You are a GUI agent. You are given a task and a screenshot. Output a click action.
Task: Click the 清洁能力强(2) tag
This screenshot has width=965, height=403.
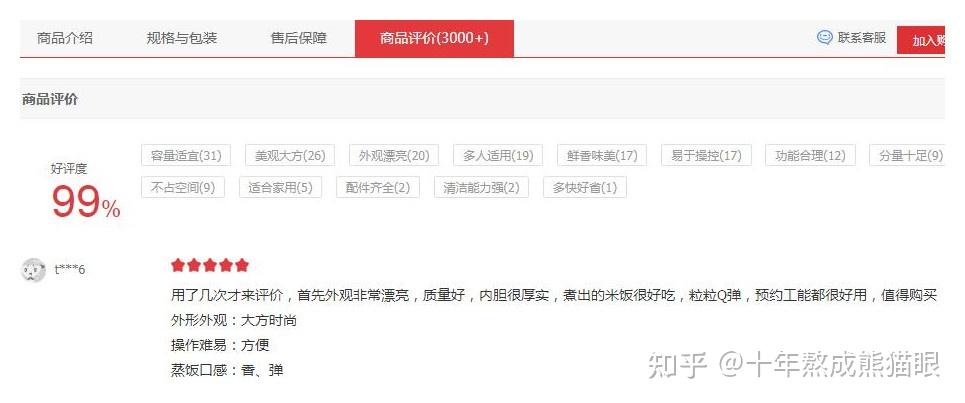(x=481, y=187)
